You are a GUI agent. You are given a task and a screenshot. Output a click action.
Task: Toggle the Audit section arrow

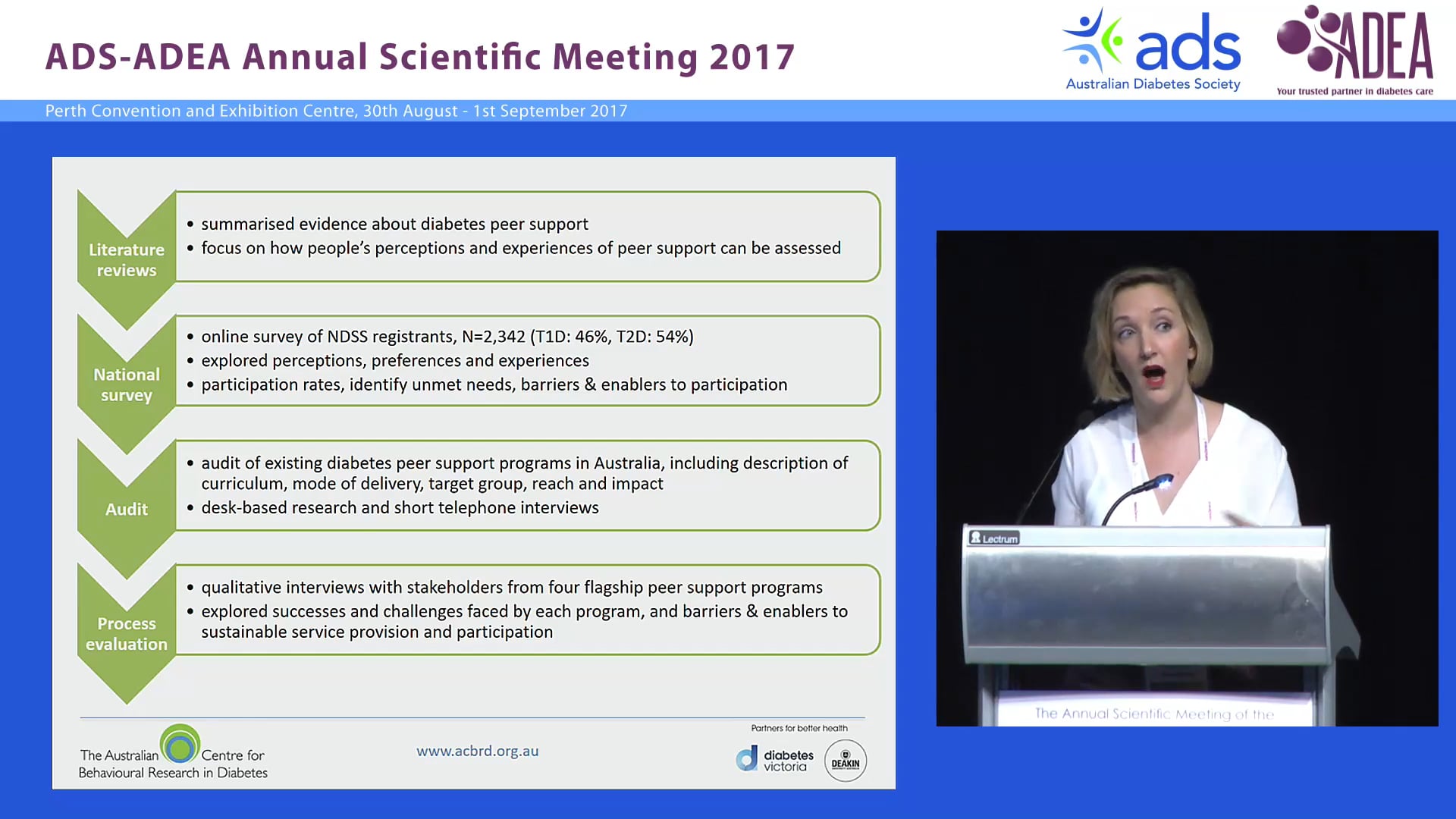click(x=126, y=508)
